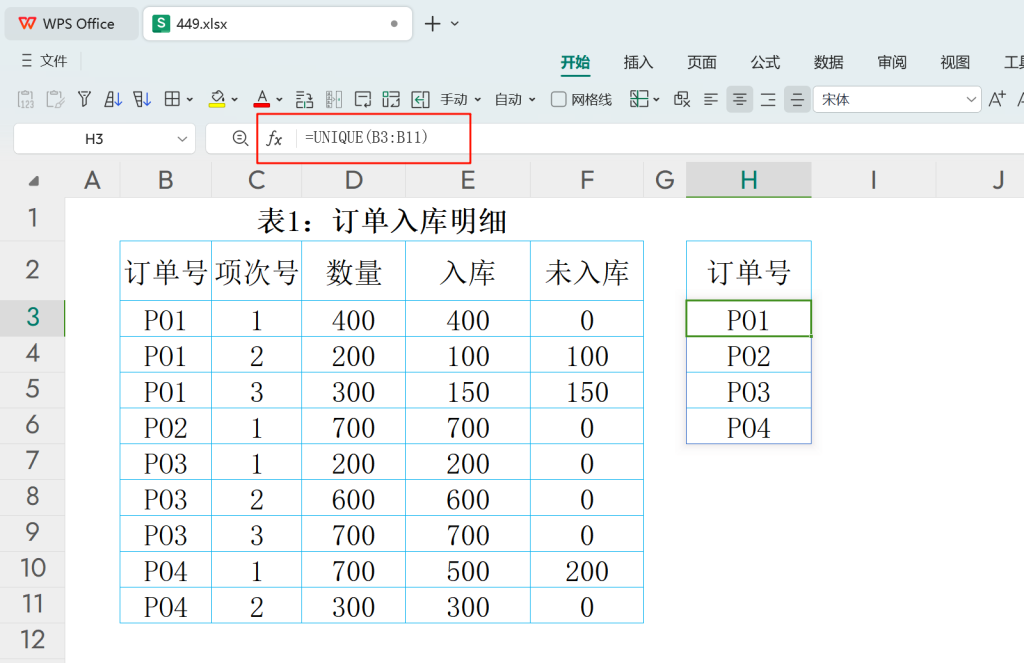Click the 订单号 header in column H
This screenshot has width=1024, height=663.
(x=748, y=271)
